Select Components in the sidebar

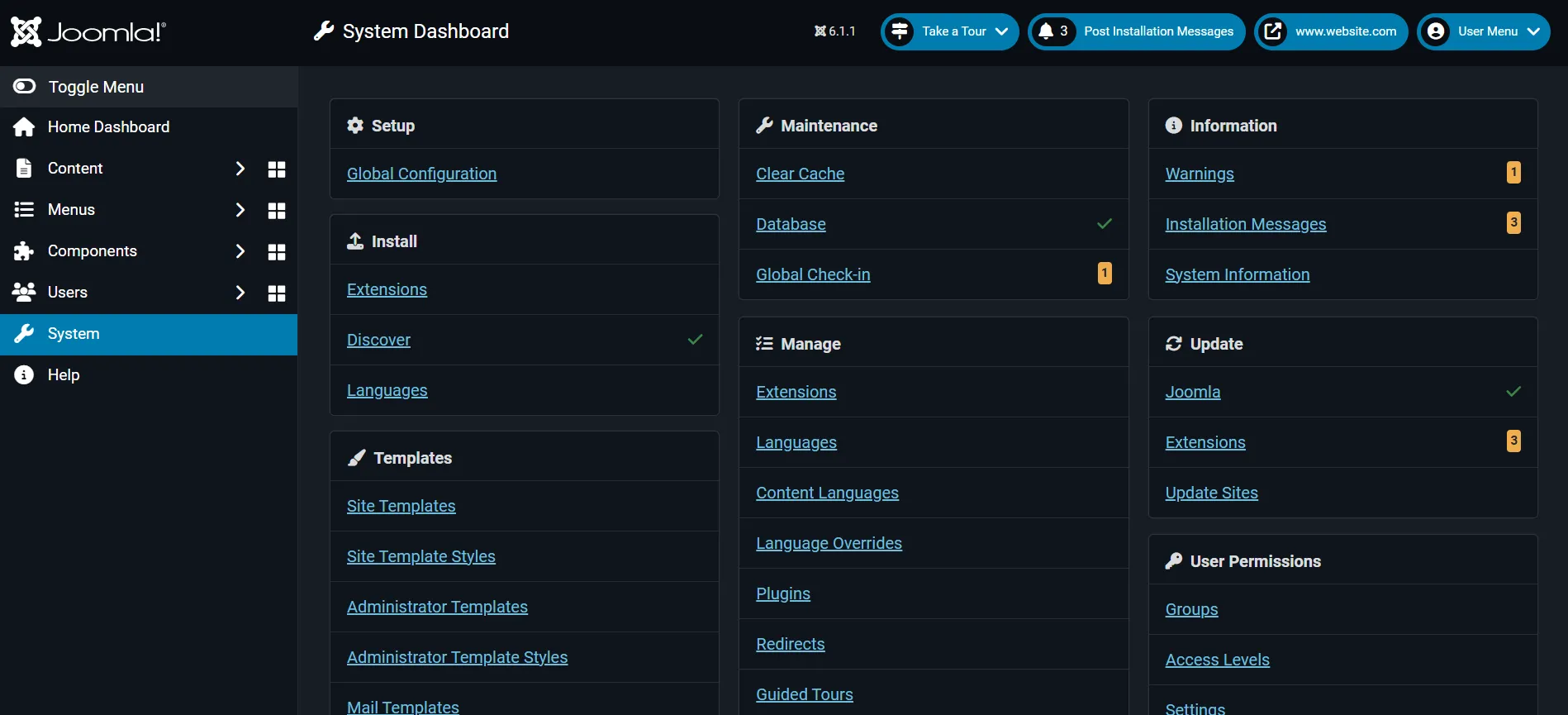pos(93,251)
